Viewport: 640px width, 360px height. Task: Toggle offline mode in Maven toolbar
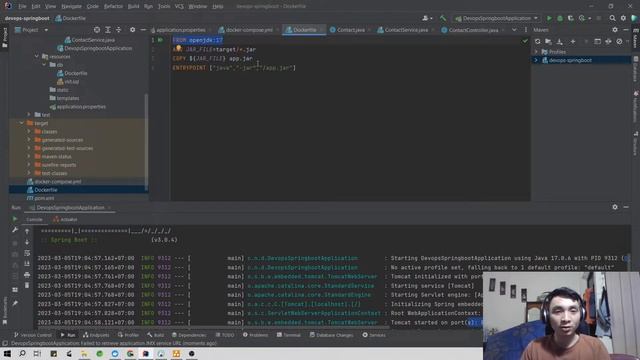coord(608,42)
